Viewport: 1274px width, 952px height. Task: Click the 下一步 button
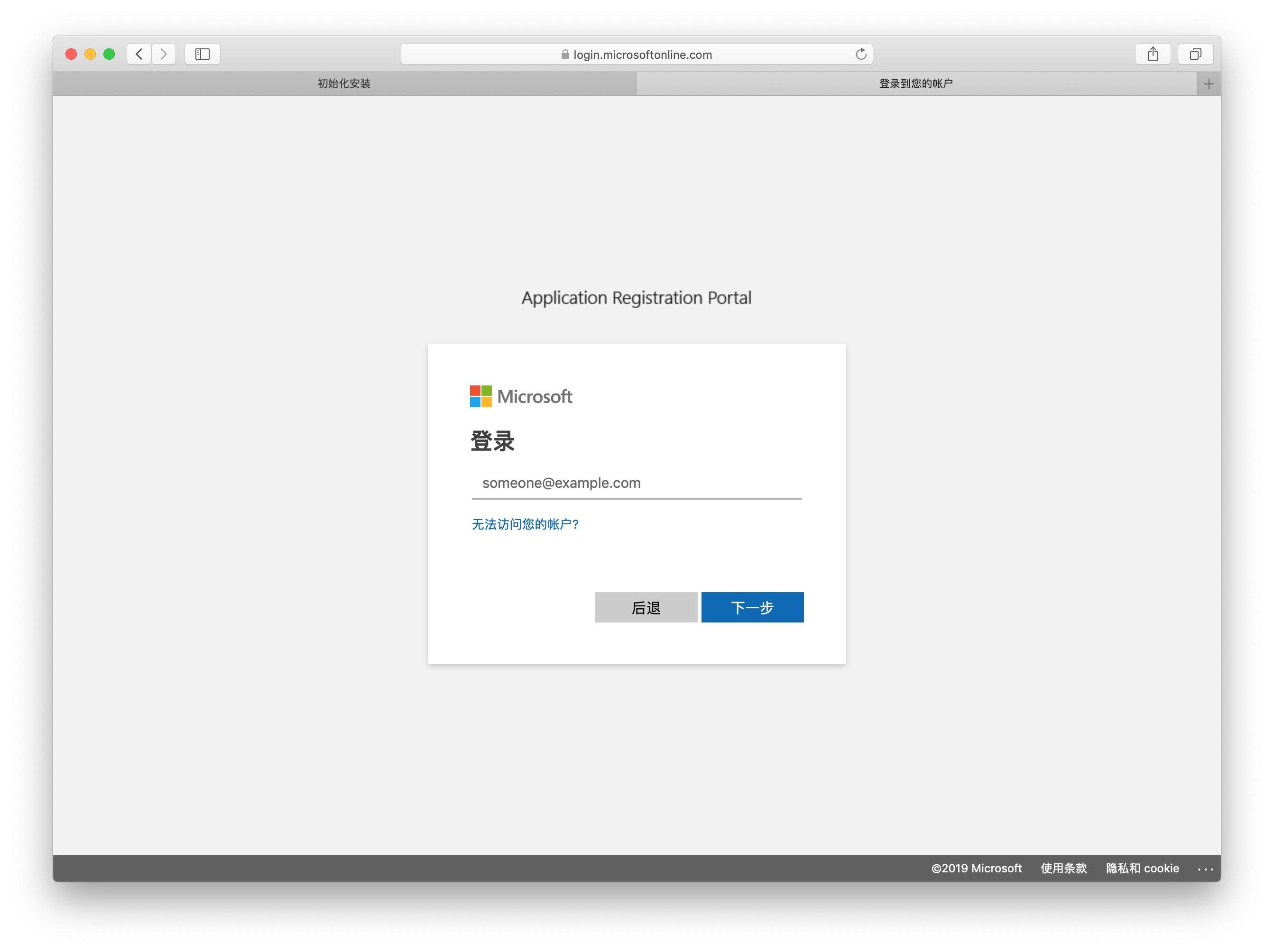coord(752,607)
